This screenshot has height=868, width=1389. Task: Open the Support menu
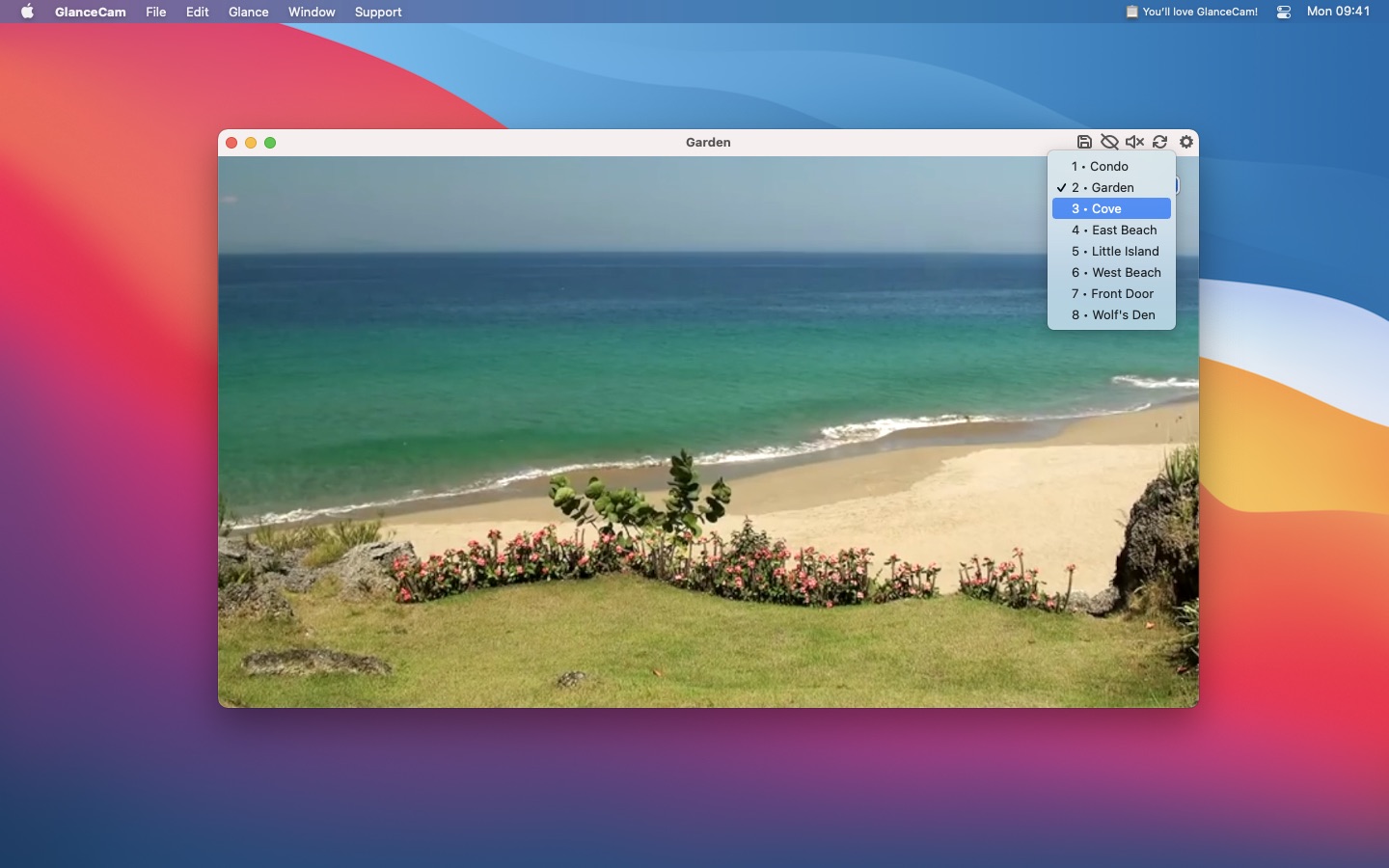pyautogui.click(x=378, y=12)
